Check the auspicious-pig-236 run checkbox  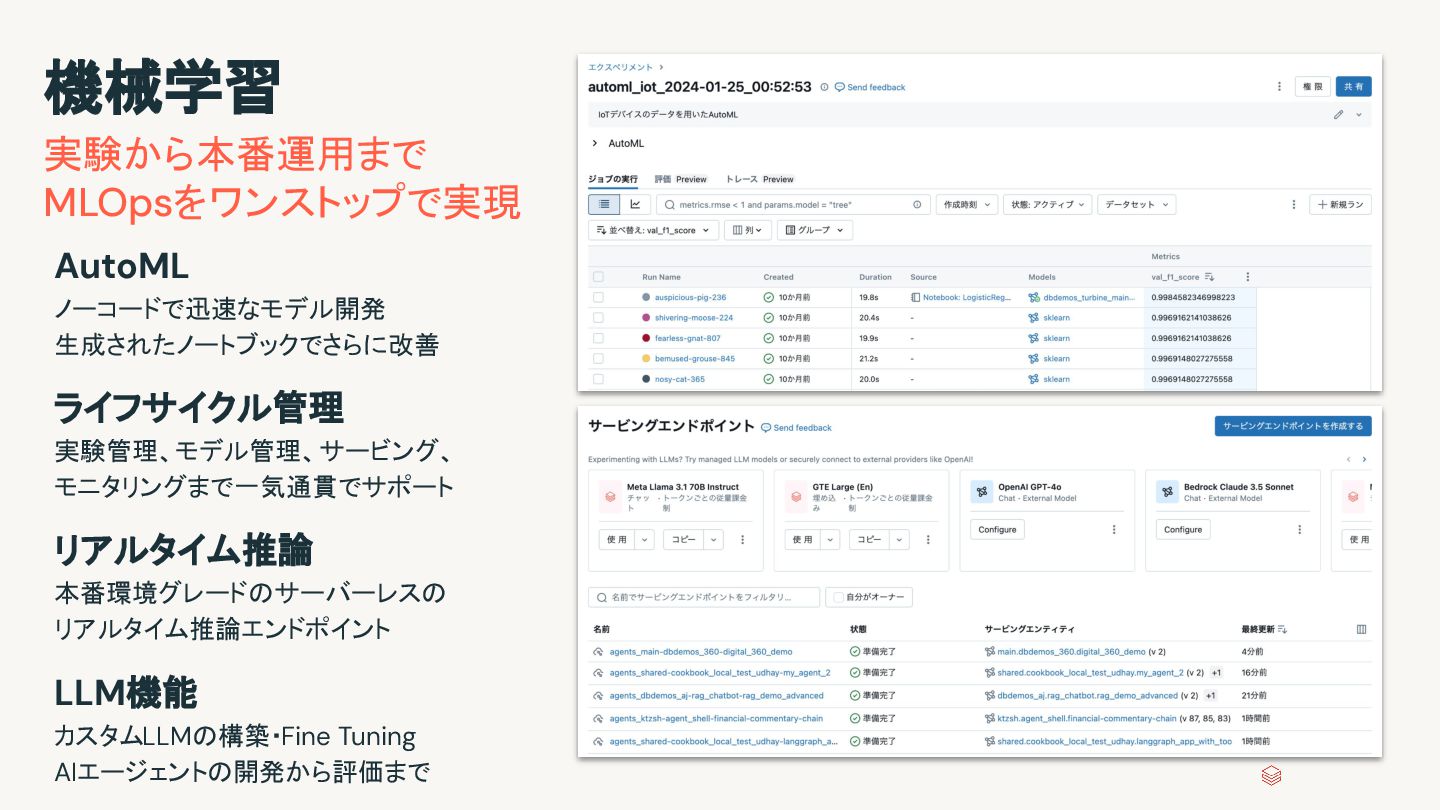tap(598, 297)
